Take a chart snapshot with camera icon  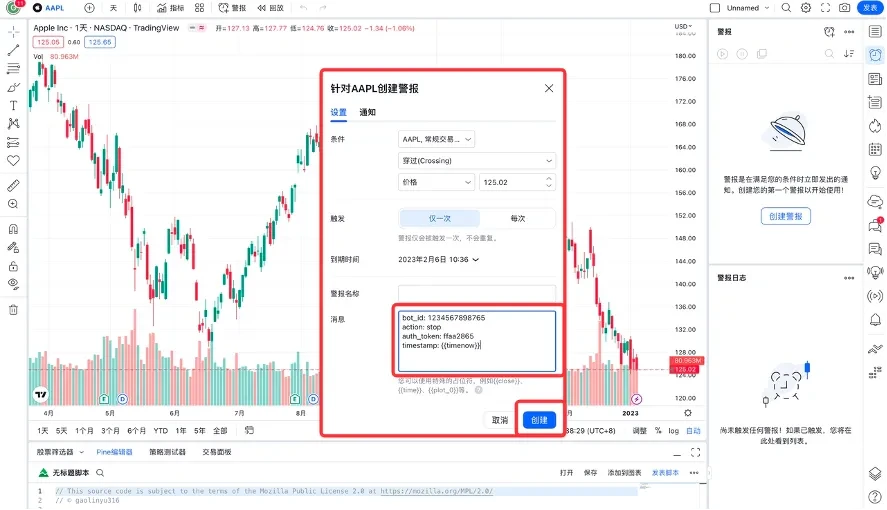click(845, 8)
